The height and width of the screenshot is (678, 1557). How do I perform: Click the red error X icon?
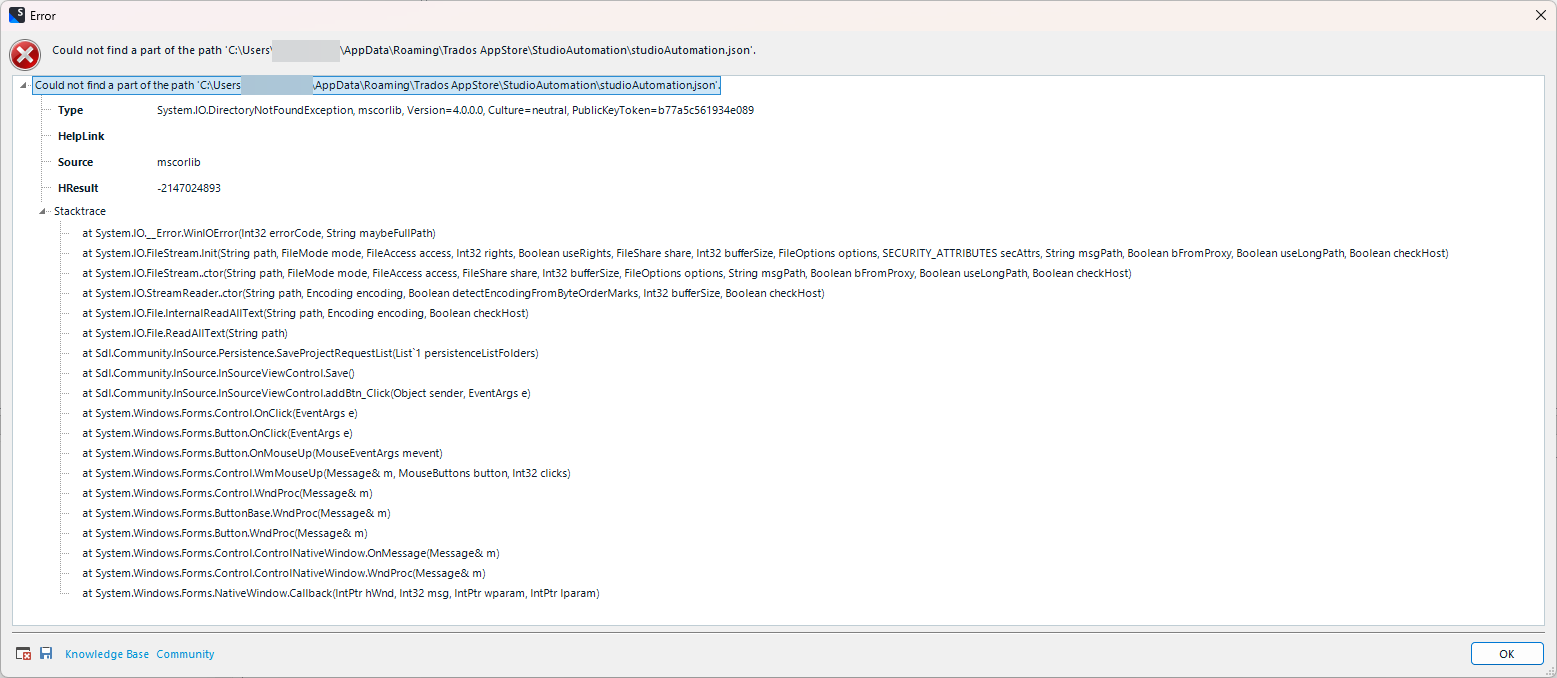[x=24, y=55]
